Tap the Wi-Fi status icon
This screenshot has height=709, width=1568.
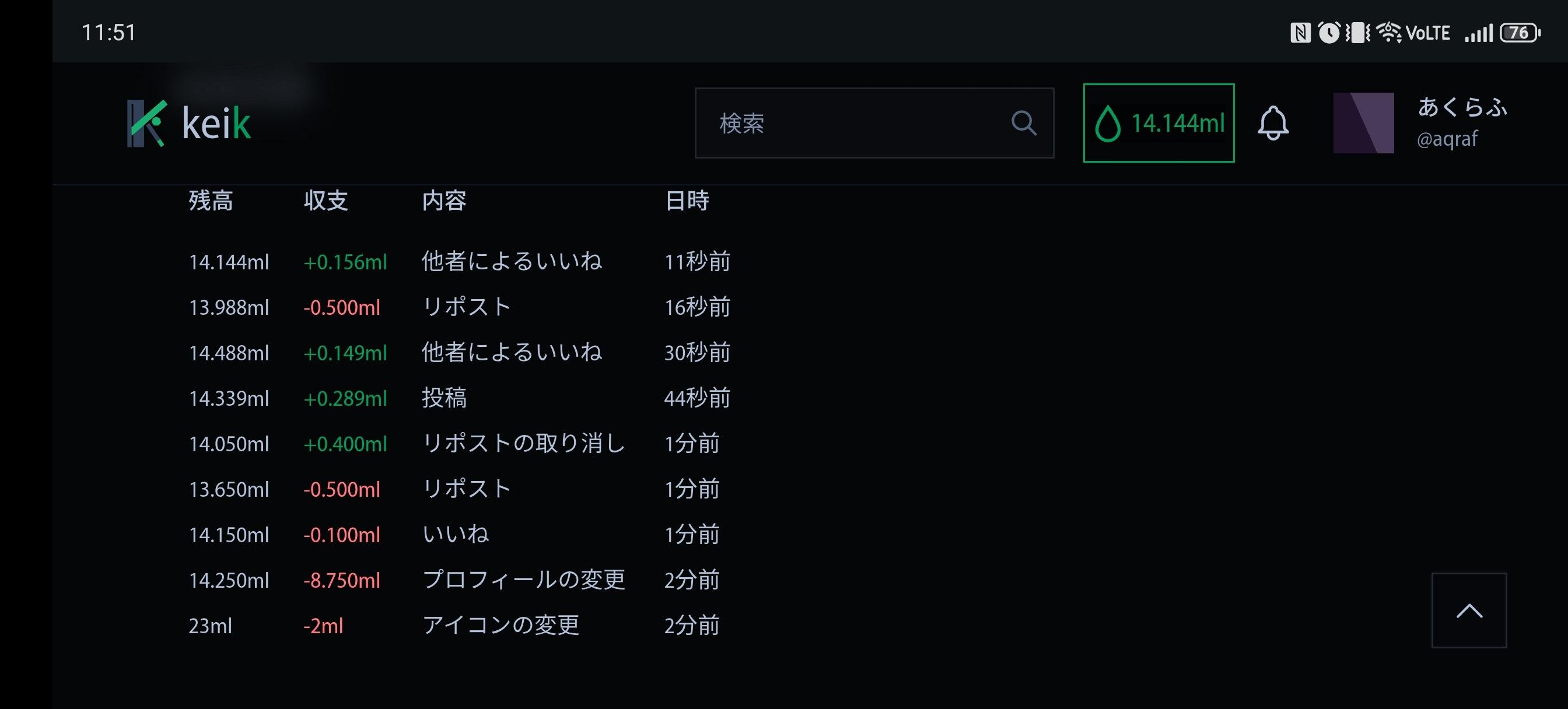(x=1388, y=32)
